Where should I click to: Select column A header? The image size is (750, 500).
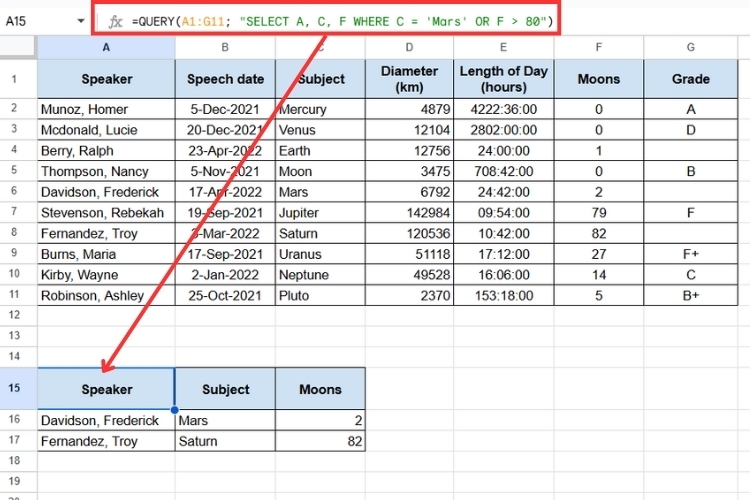point(106,47)
